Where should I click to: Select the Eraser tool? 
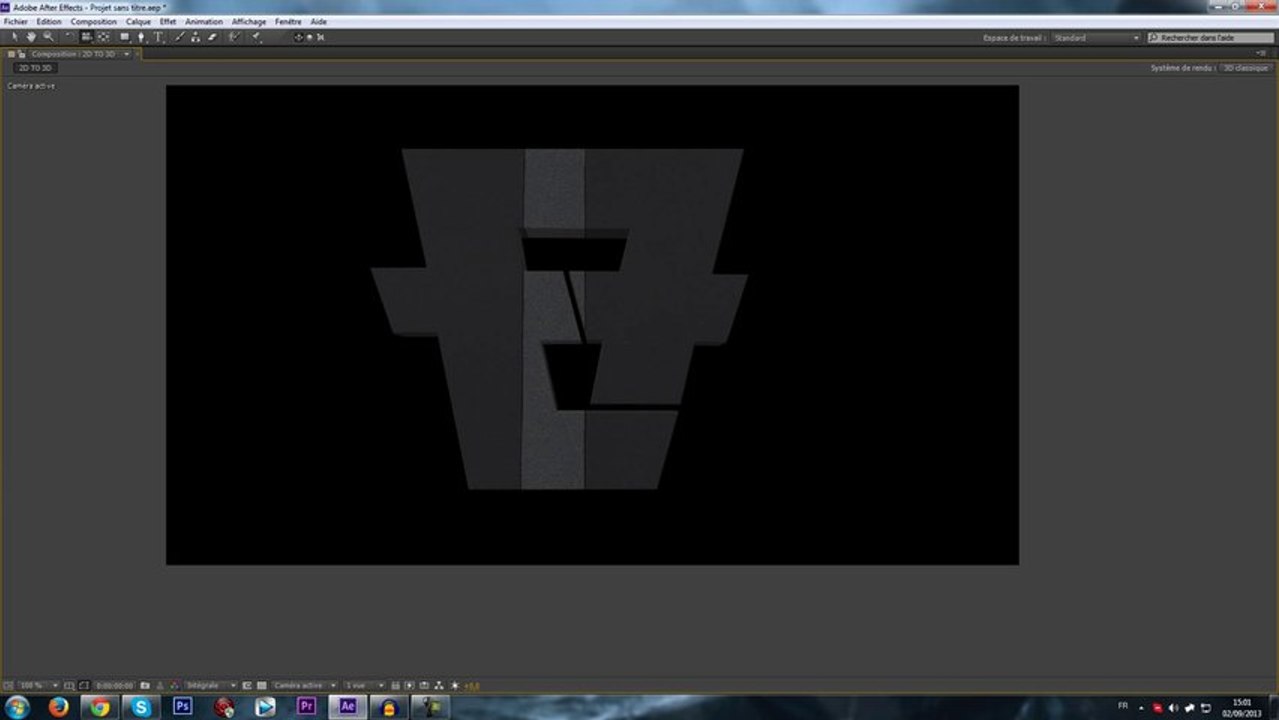click(212, 37)
